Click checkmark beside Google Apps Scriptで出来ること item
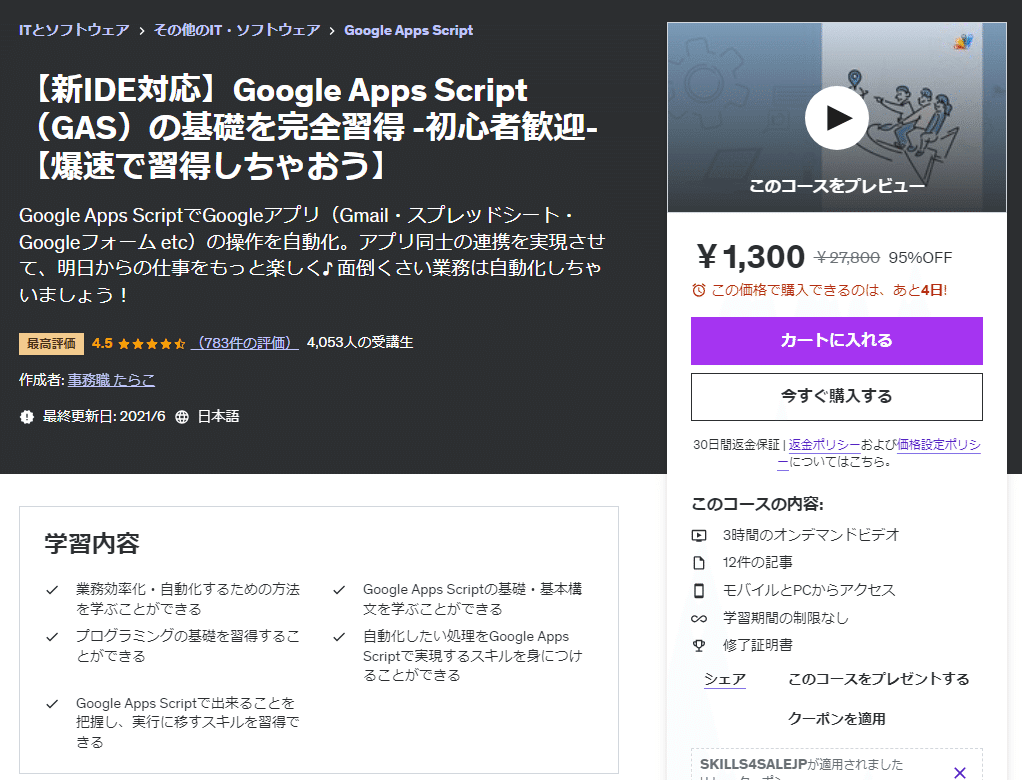 click(52, 704)
